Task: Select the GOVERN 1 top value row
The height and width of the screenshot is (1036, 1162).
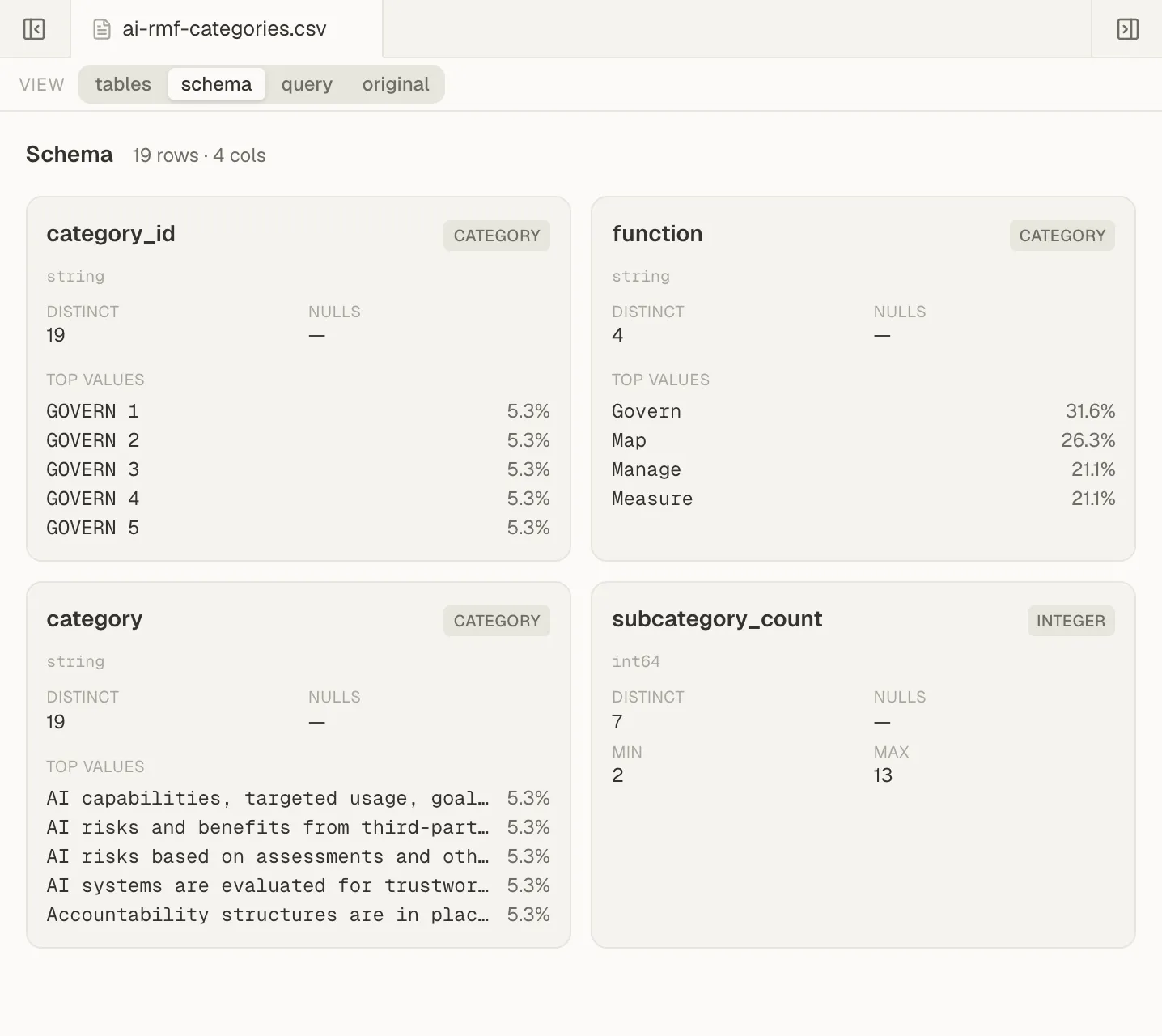Action: tap(298, 411)
